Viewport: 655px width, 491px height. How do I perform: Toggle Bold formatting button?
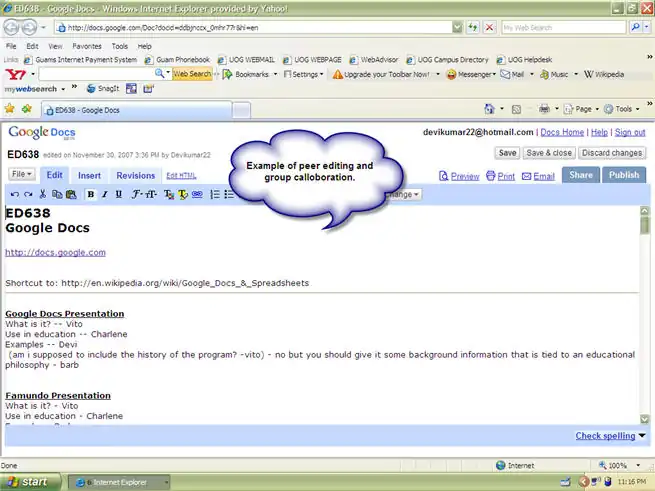[x=91, y=194]
